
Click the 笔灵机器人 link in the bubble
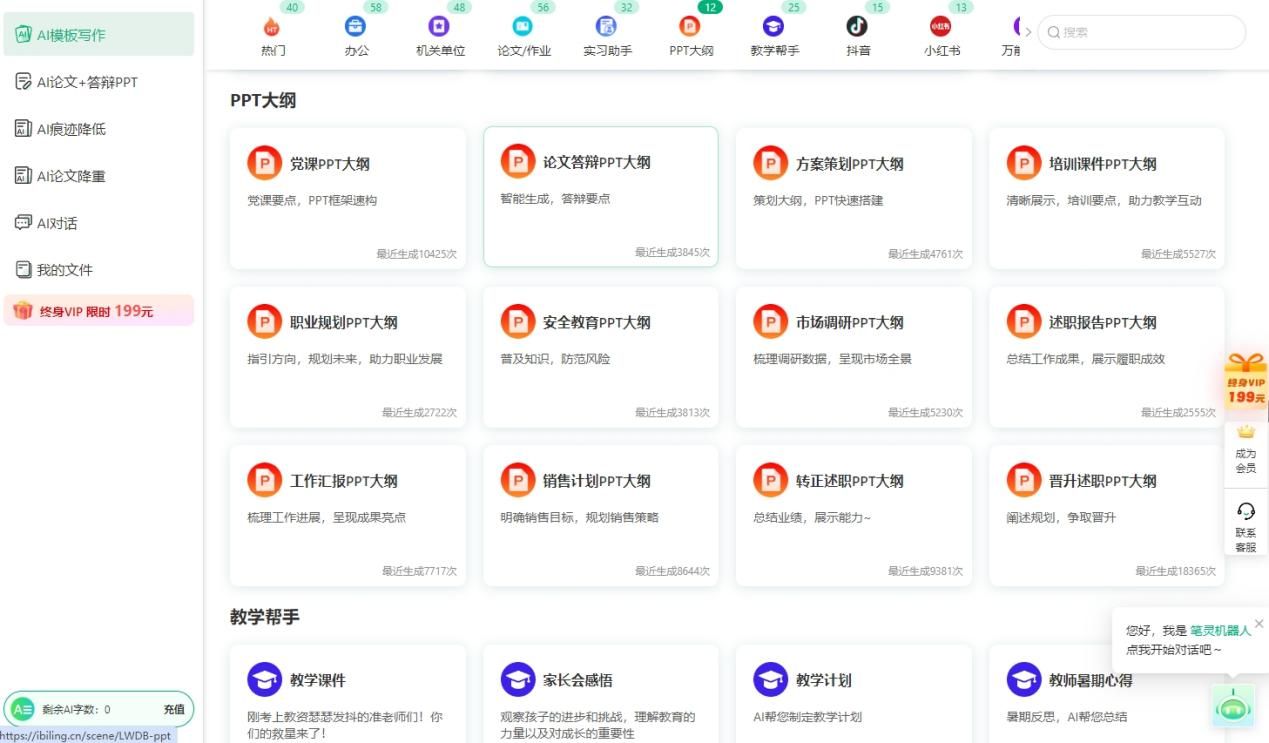click(1220, 631)
